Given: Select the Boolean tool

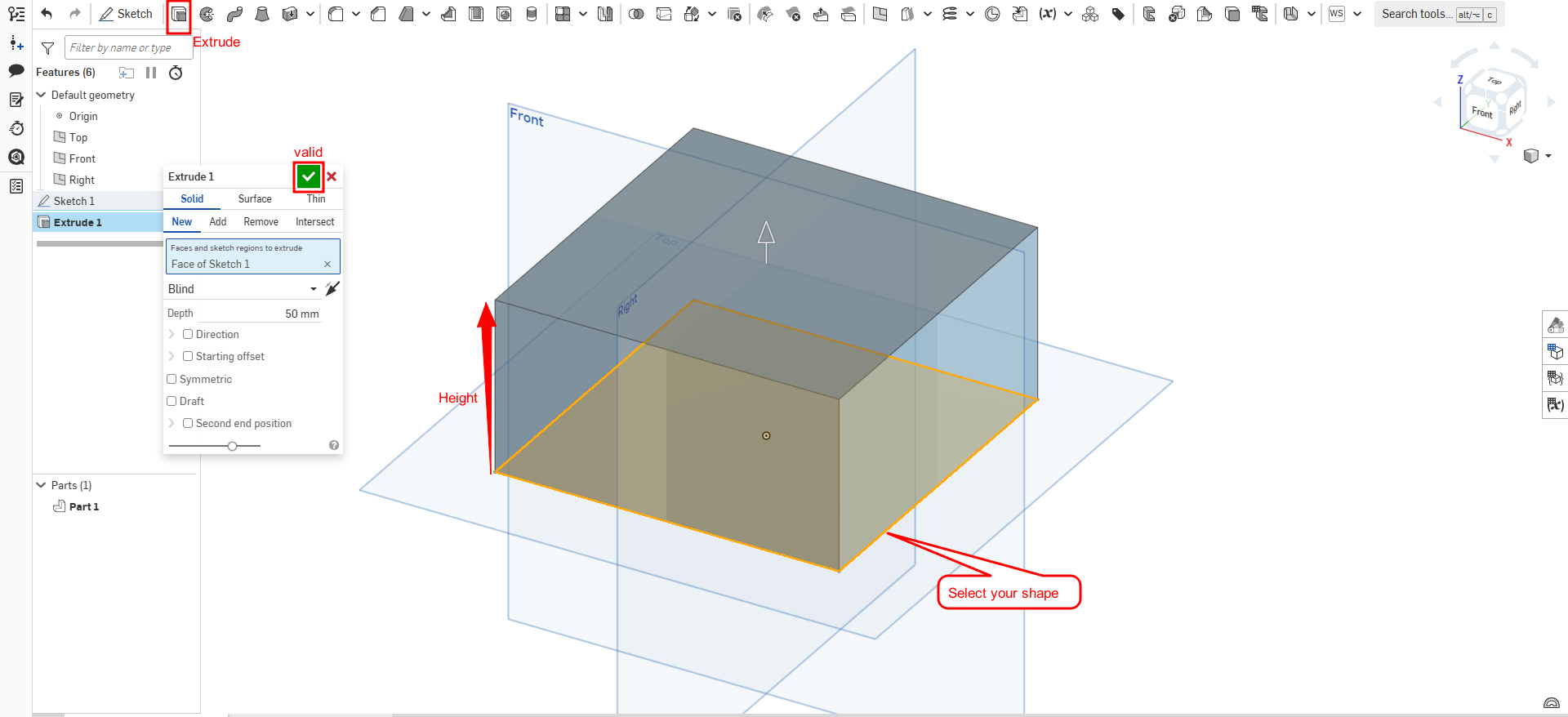Looking at the screenshot, I should click(636, 14).
